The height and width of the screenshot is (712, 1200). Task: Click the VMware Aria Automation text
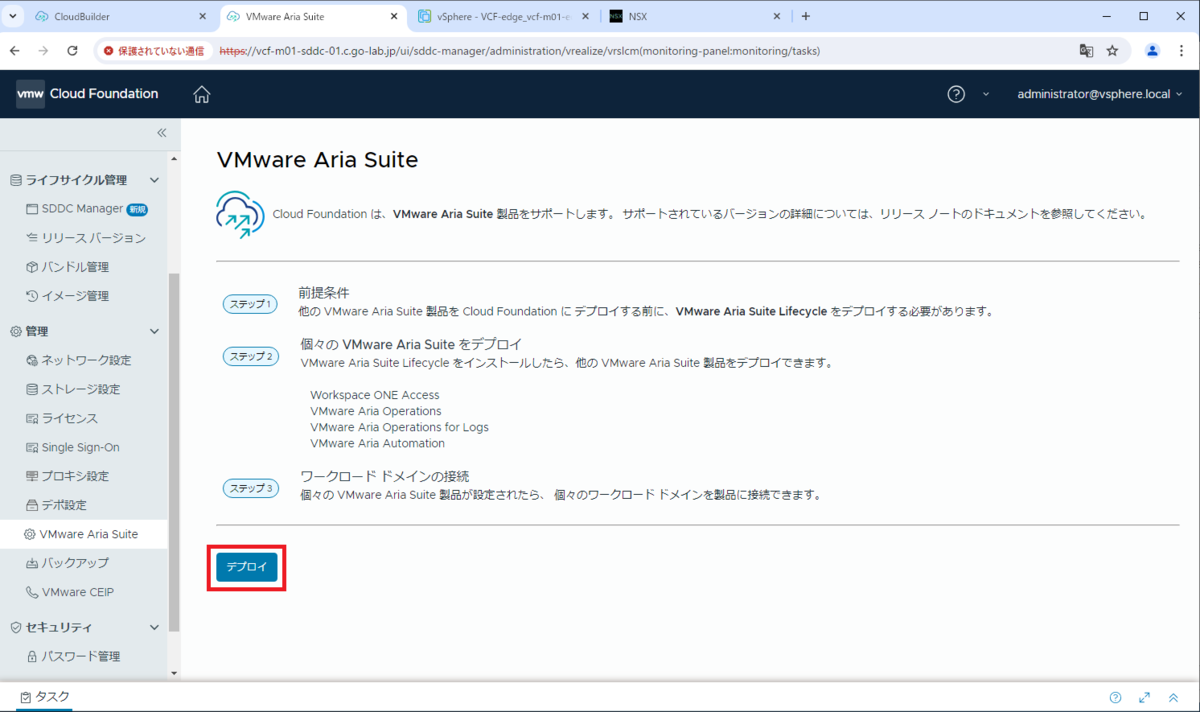377,443
